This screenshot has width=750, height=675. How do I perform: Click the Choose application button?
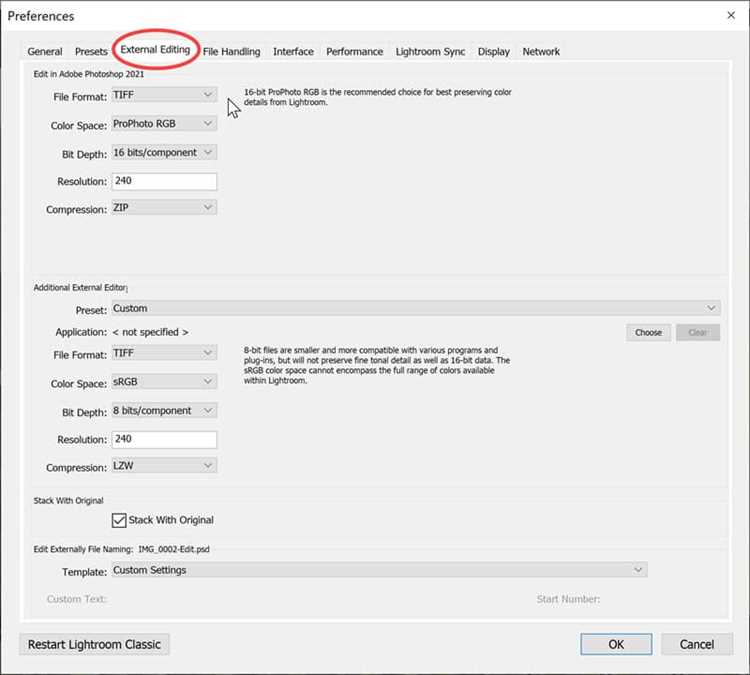(x=648, y=332)
